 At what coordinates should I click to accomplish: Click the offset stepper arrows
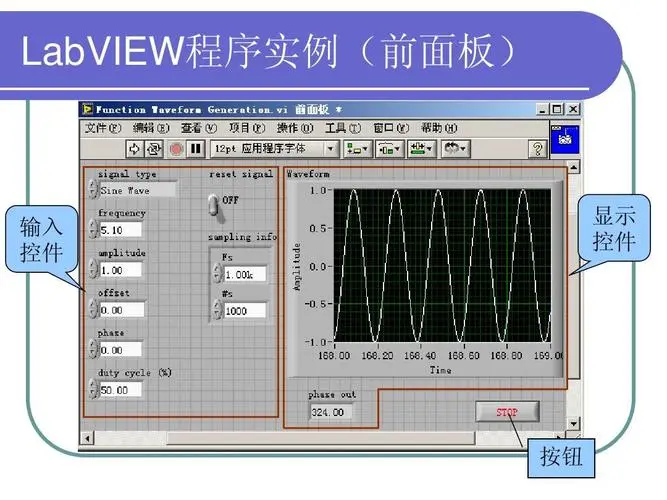point(93,309)
